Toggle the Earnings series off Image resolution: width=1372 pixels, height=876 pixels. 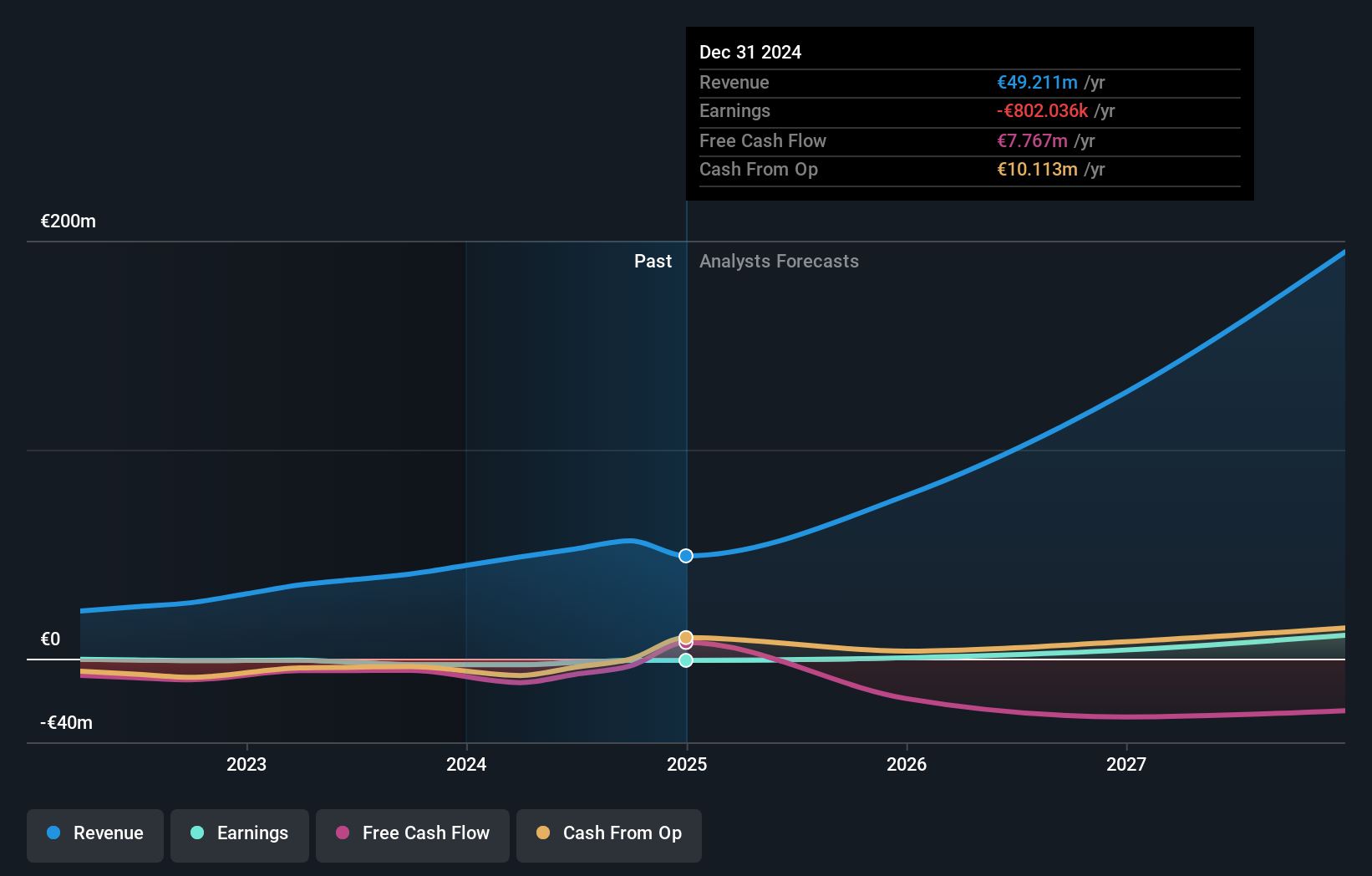pos(239,833)
